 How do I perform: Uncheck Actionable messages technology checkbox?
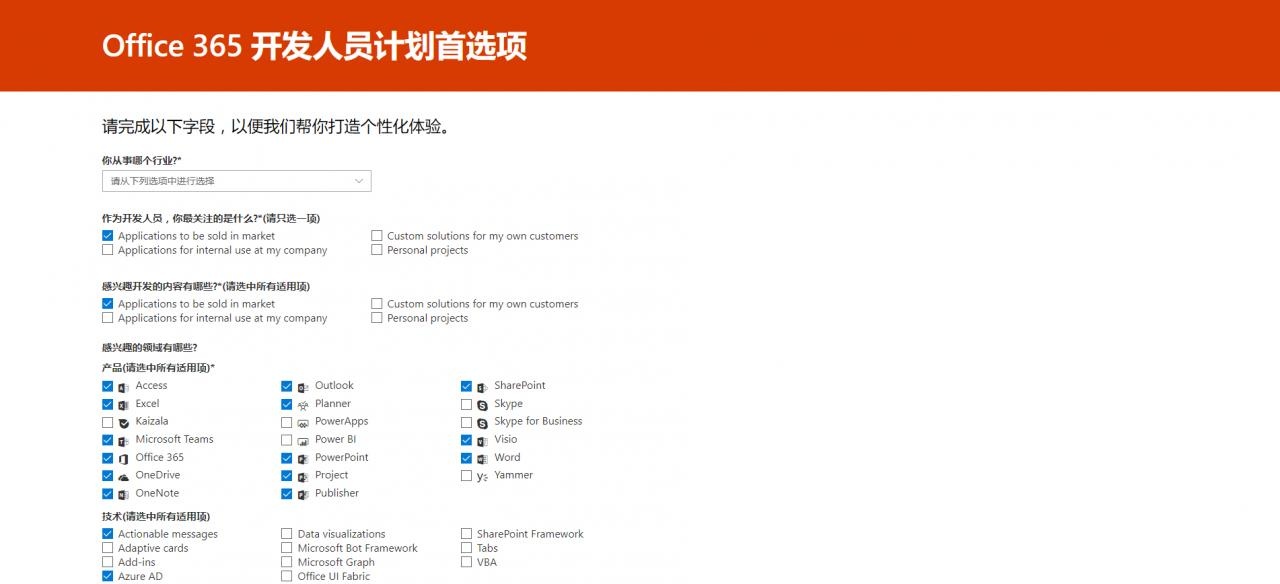coord(107,534)
